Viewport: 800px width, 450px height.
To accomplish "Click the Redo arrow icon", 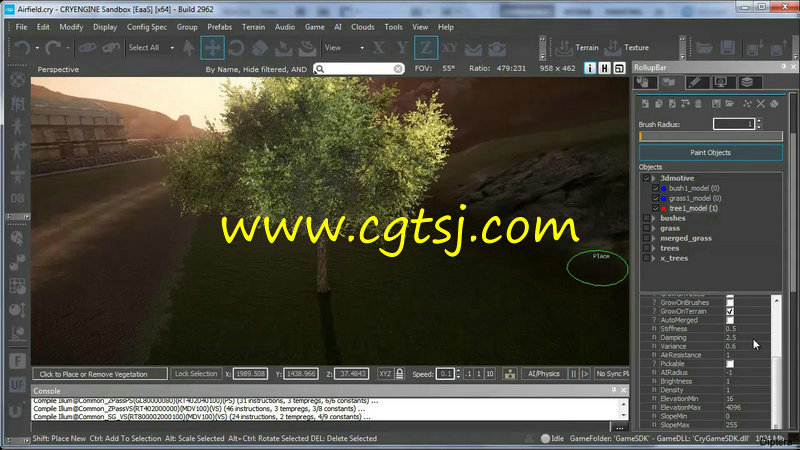I will coord(53,48).
